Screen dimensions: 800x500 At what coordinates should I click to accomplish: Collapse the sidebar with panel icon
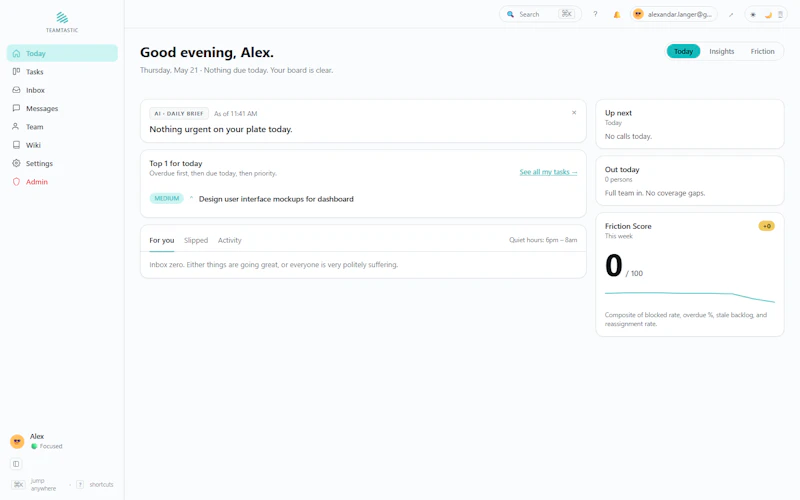click(16, 464)
